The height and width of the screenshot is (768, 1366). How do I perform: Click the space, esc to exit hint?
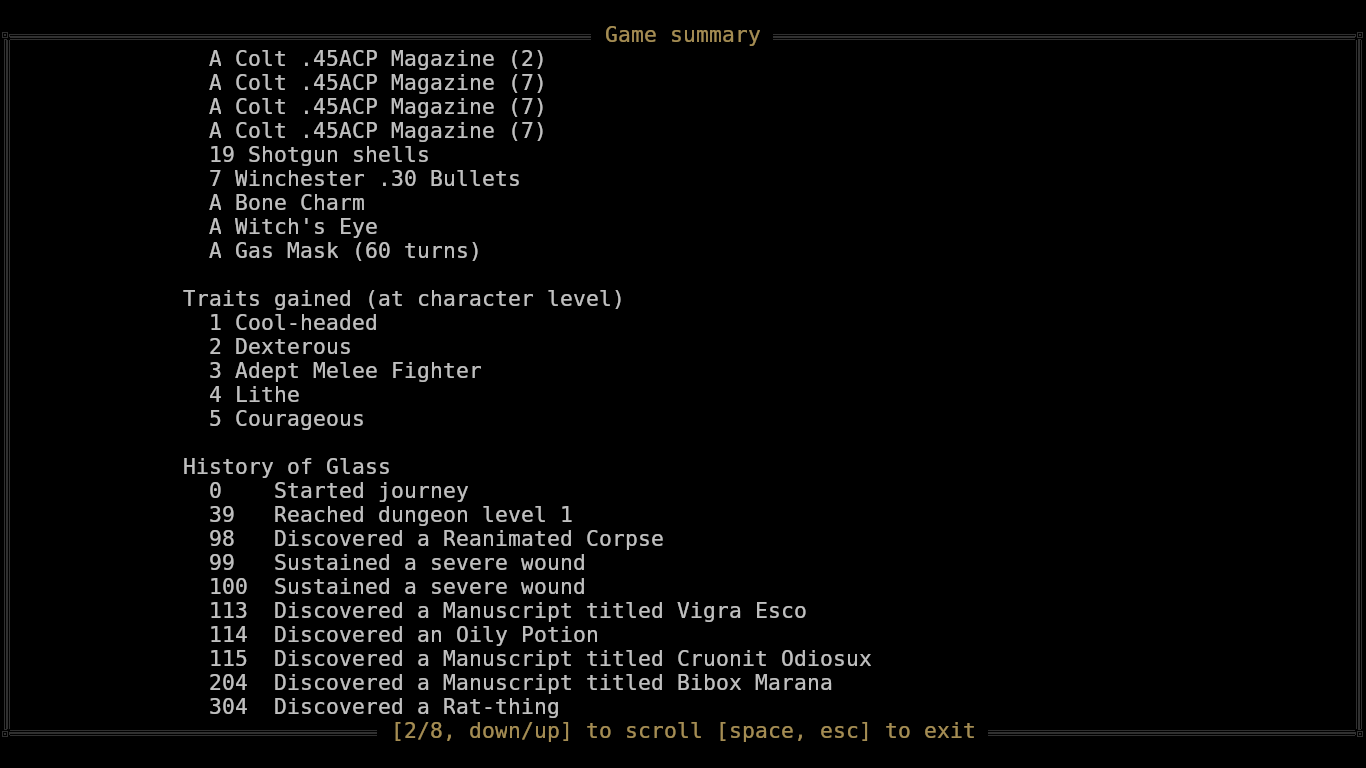[x=846, y=731]
